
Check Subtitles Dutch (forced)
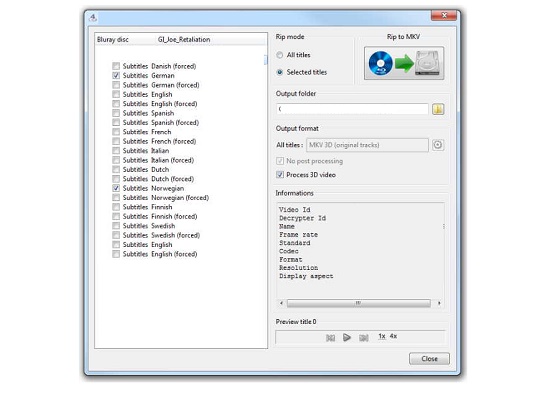tap(116, 179)
